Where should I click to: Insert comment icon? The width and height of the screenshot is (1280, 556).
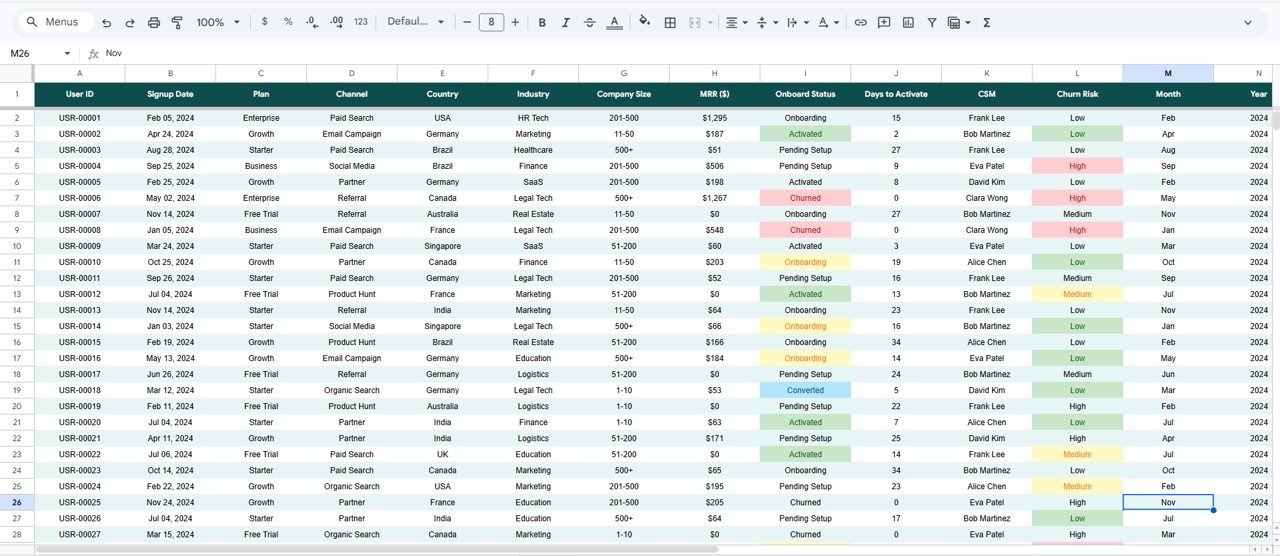click(884, 22)
